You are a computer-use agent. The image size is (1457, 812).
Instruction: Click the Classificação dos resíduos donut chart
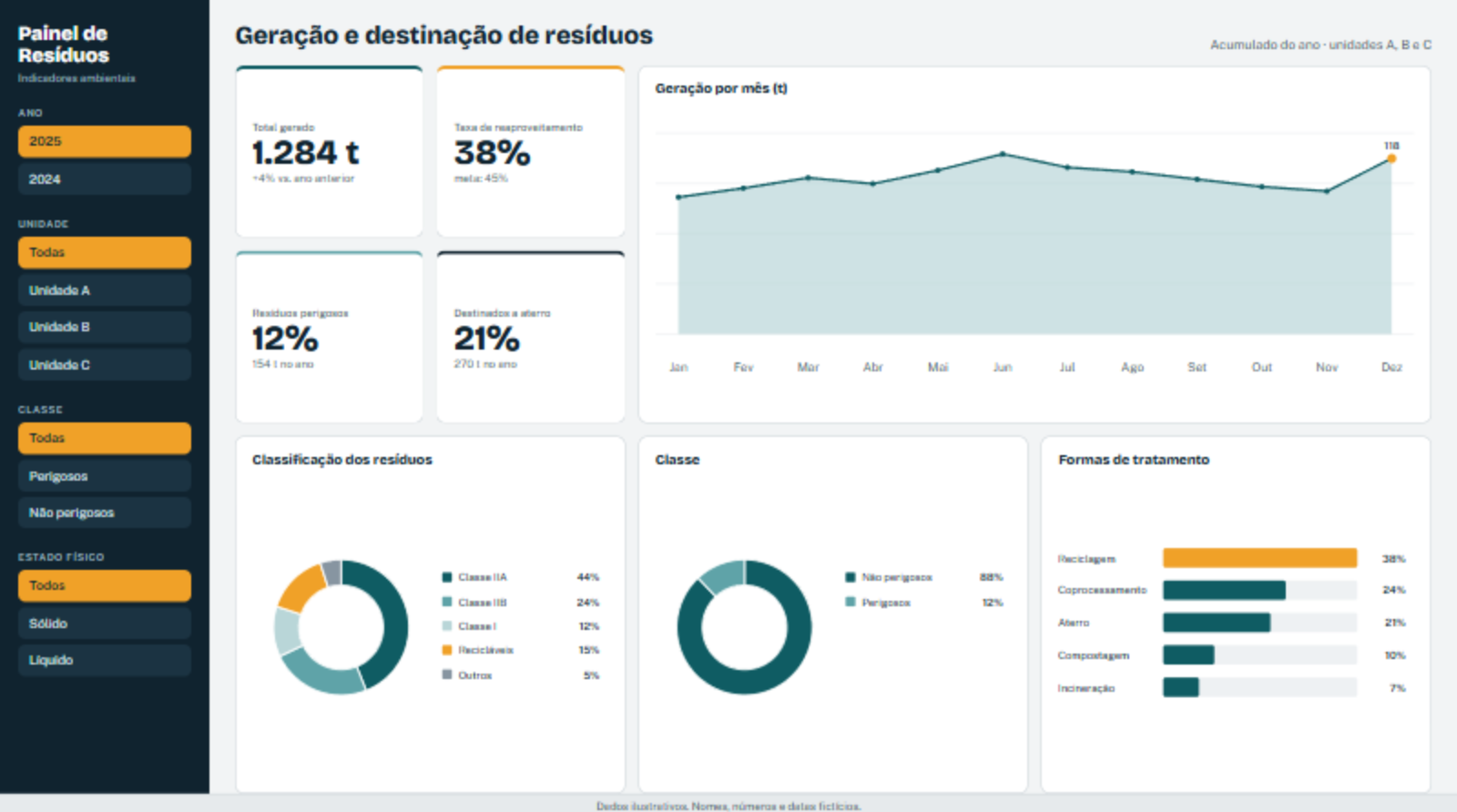(x=341, y=627)
